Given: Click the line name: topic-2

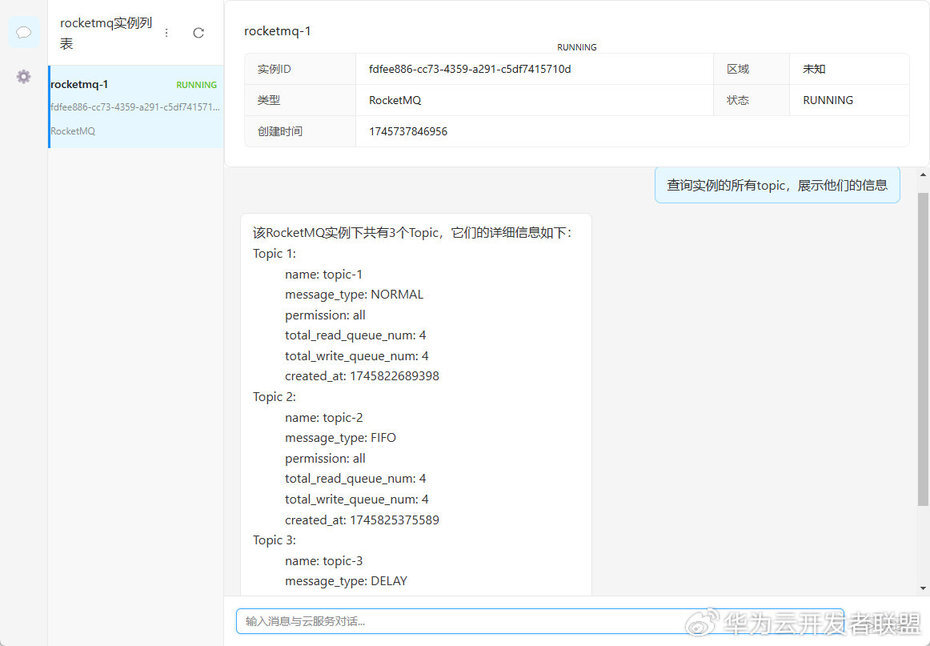Looking at the screenshot, I should point(324,418).
